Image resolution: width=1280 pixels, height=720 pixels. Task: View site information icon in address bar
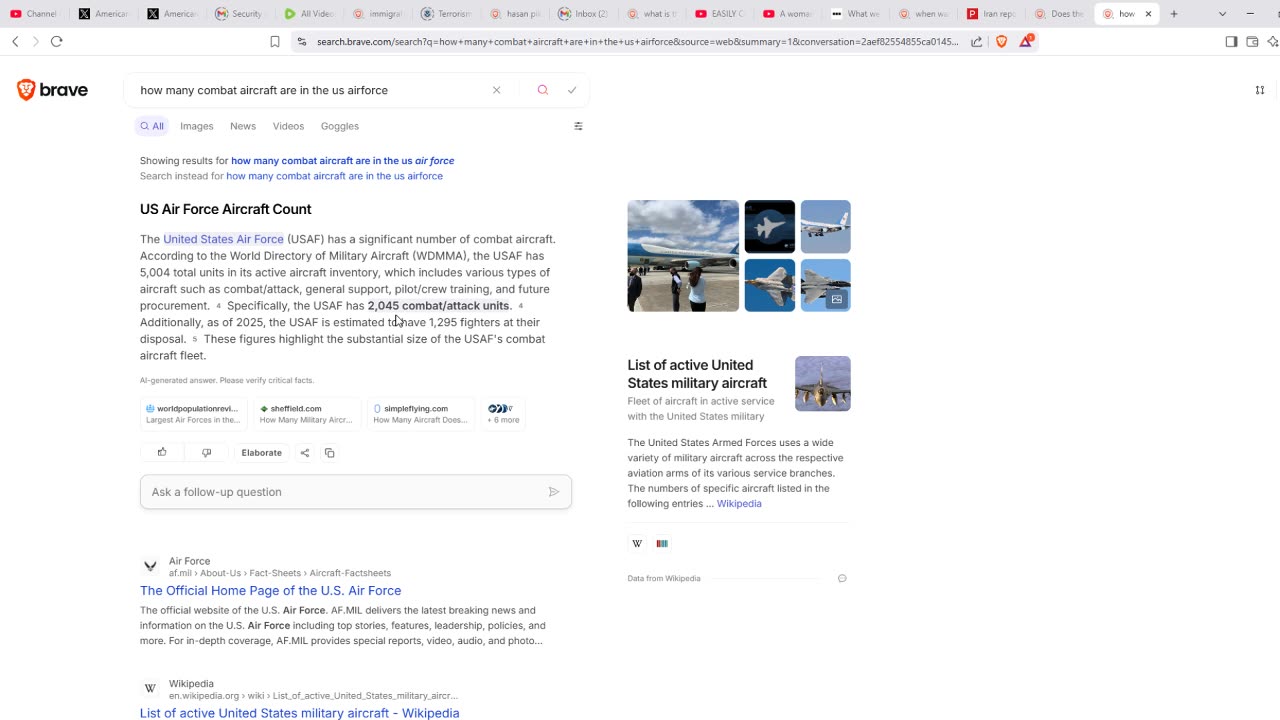301,42
